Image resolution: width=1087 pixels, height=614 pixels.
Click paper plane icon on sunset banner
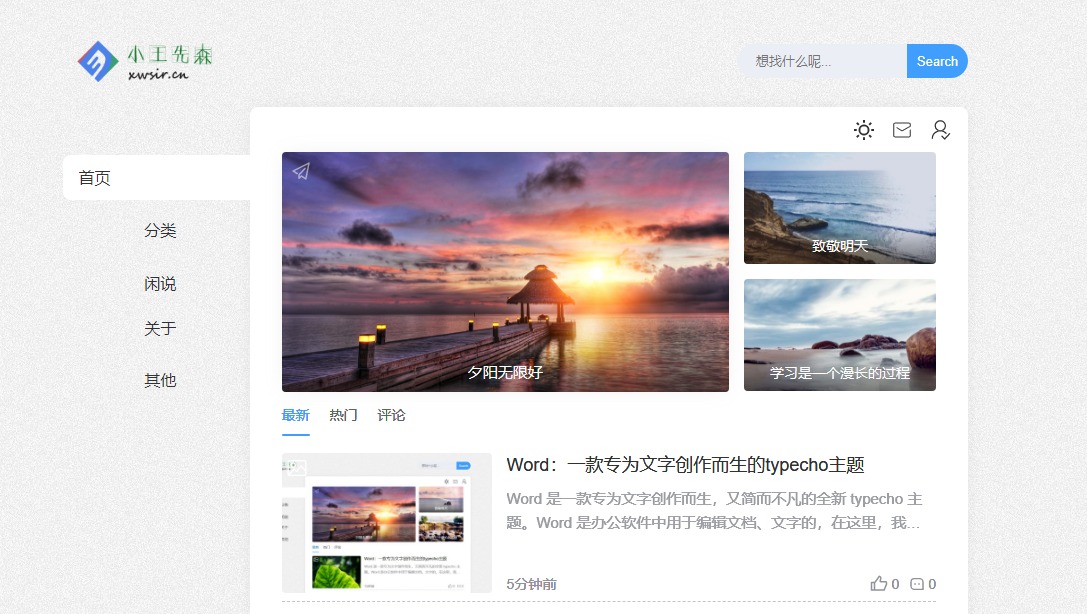[x=301, y=171]
